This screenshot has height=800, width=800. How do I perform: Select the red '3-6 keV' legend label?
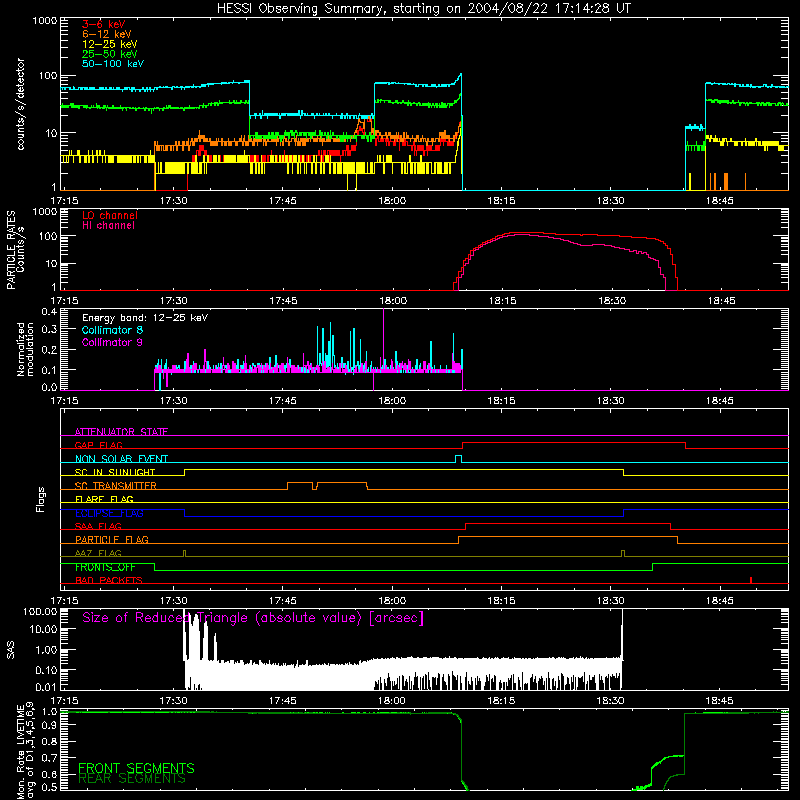(104, 24)
